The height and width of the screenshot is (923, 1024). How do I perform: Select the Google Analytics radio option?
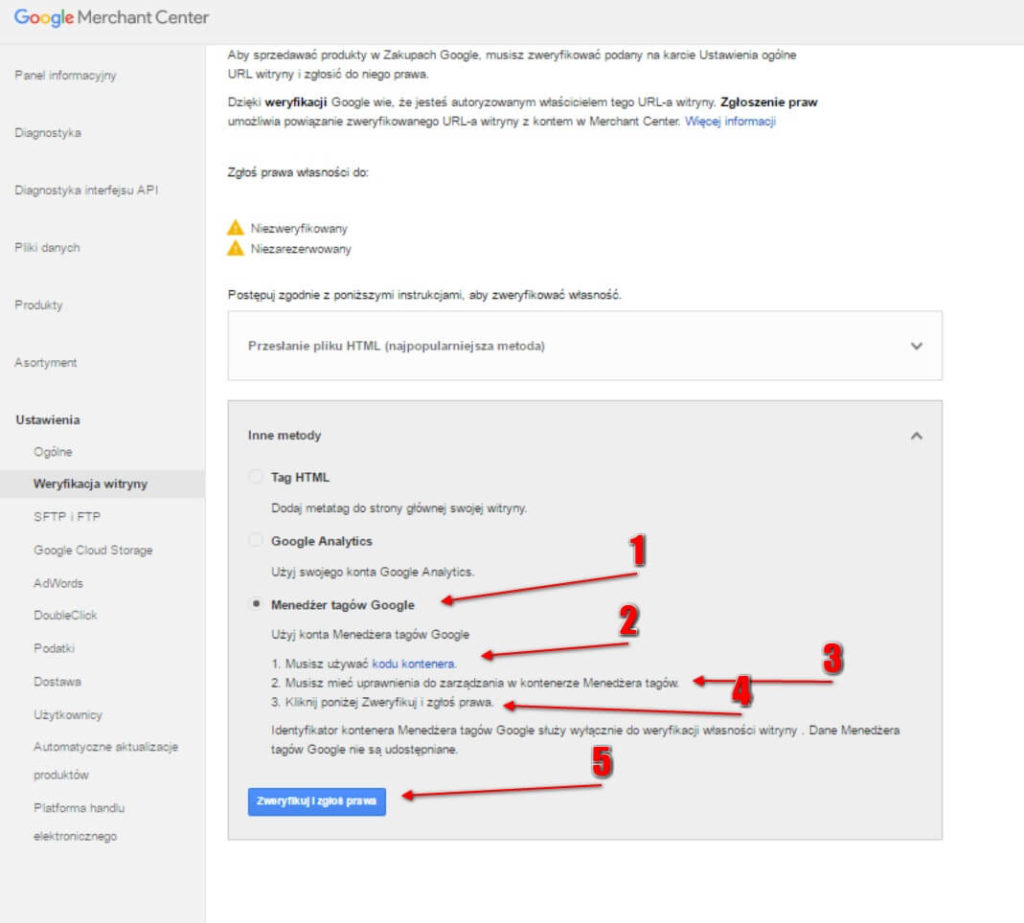coord(256,541)
